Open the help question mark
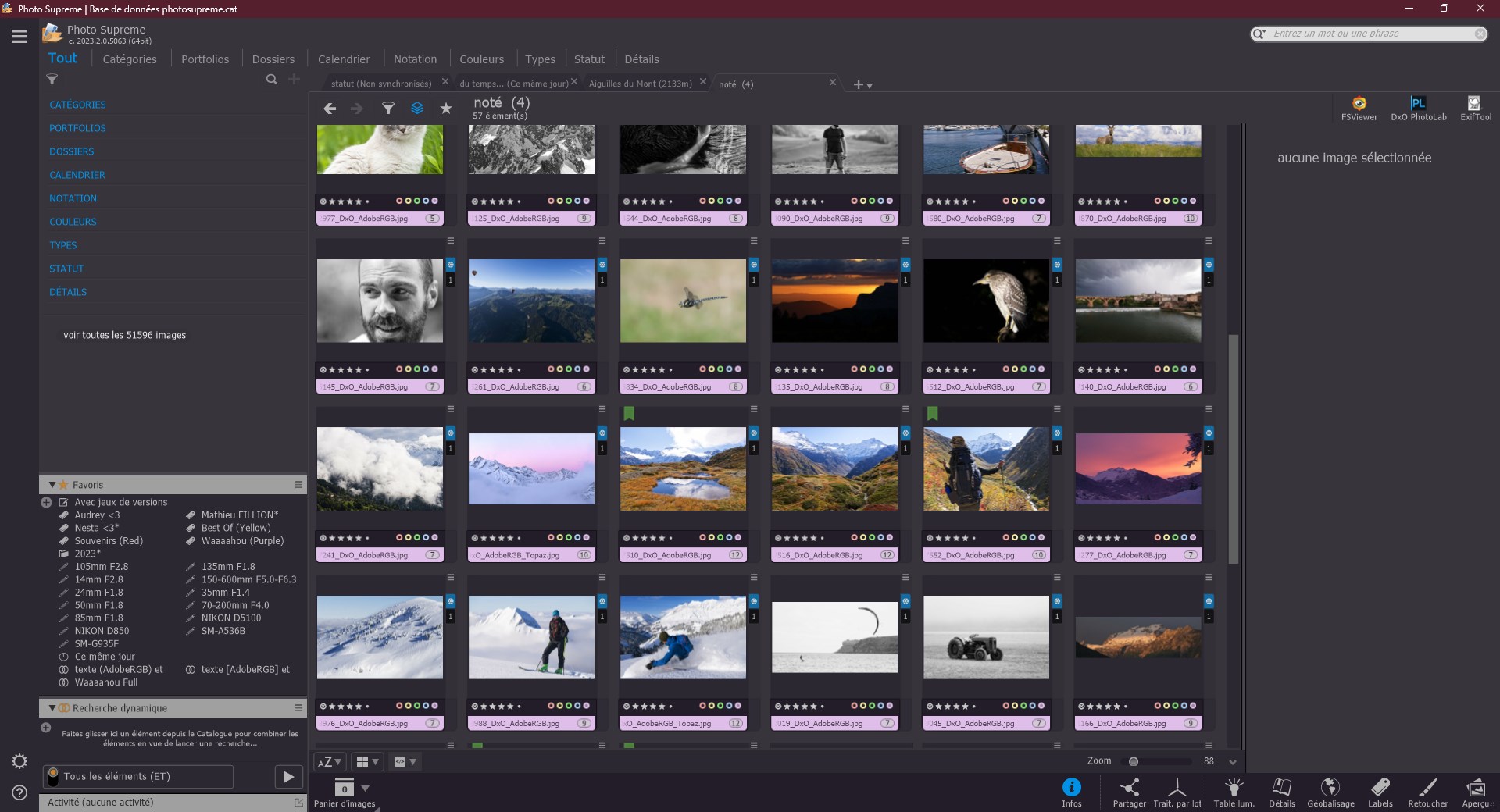This screenshot has width=1500, height=812. coord(20,792)
